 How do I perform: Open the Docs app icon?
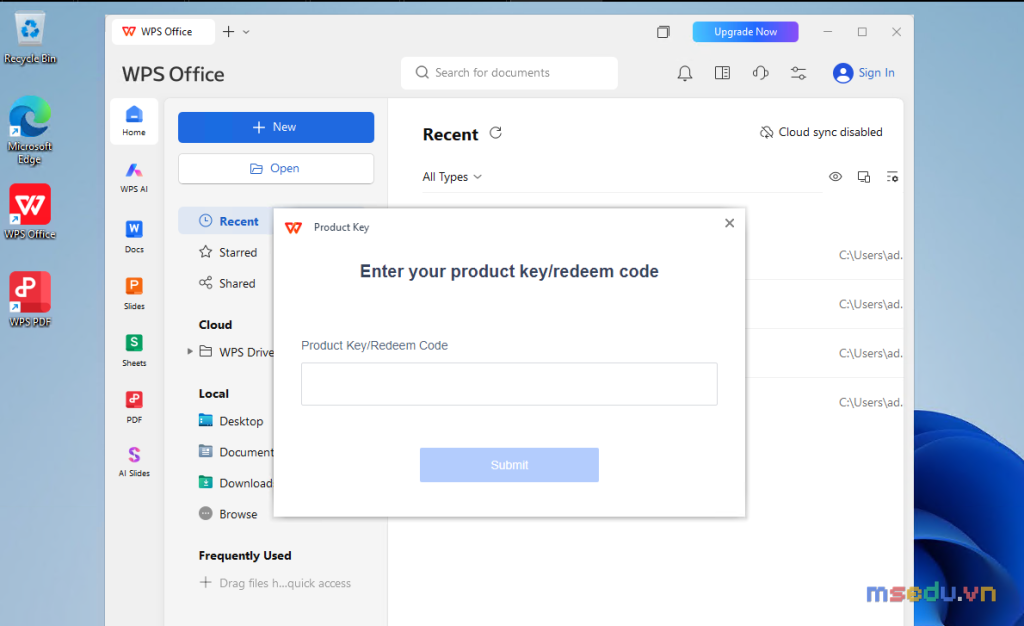[x=134, y=236]
